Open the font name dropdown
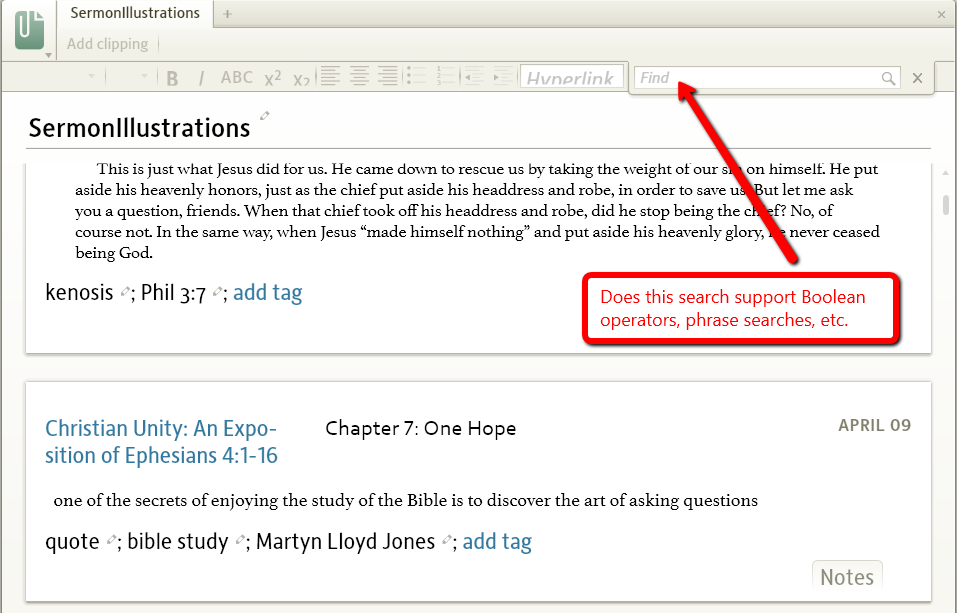 [x=92, y=76]
